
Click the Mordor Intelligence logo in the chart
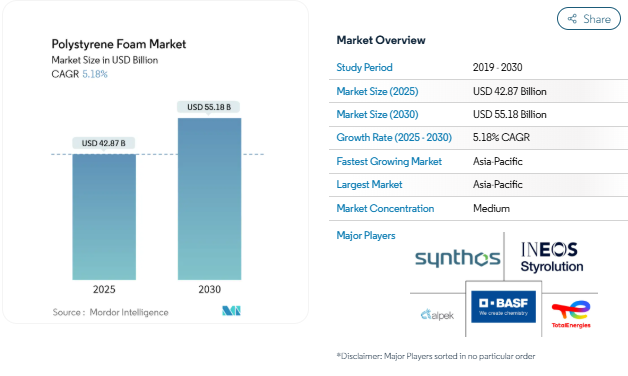[x=231, y=311]
